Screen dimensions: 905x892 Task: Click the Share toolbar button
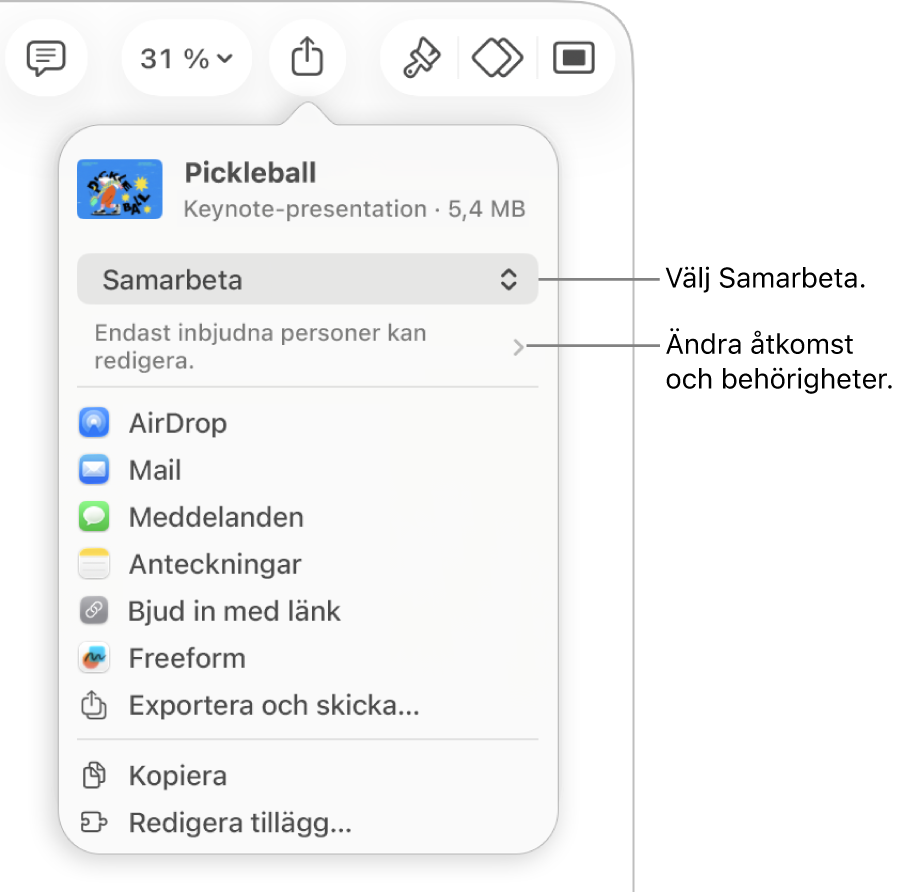[x=307, y=57]
